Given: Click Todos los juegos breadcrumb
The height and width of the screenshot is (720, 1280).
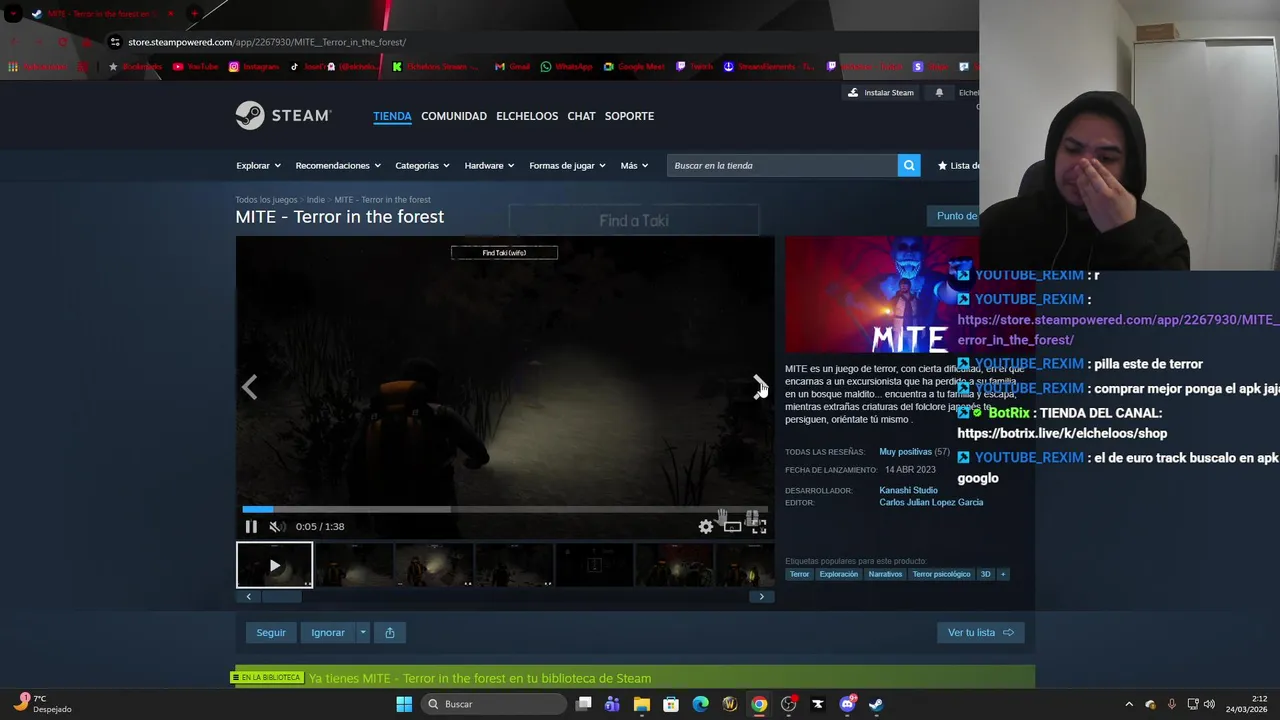Looking at the screenshot, I should [x=266, y=200].
